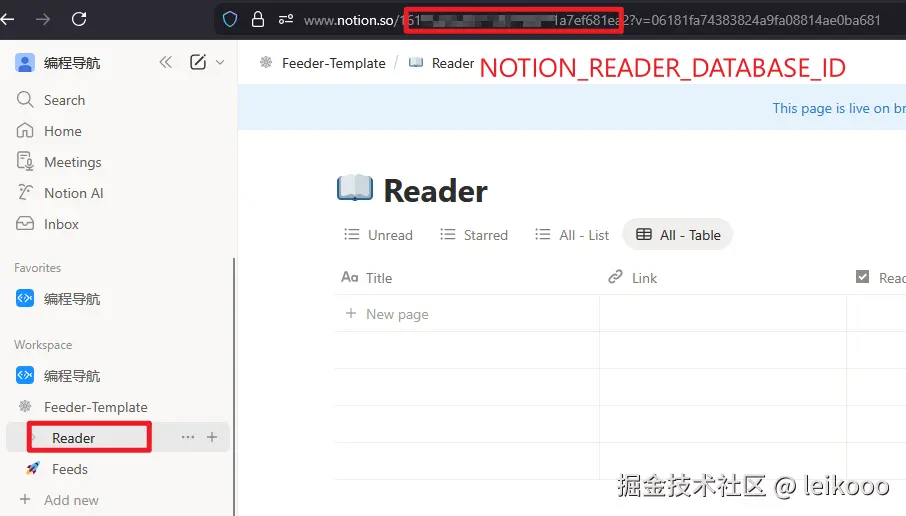Add a subpage inside Reader with plus
Viewport: 906px width, 516px height.
click(212, 437)
